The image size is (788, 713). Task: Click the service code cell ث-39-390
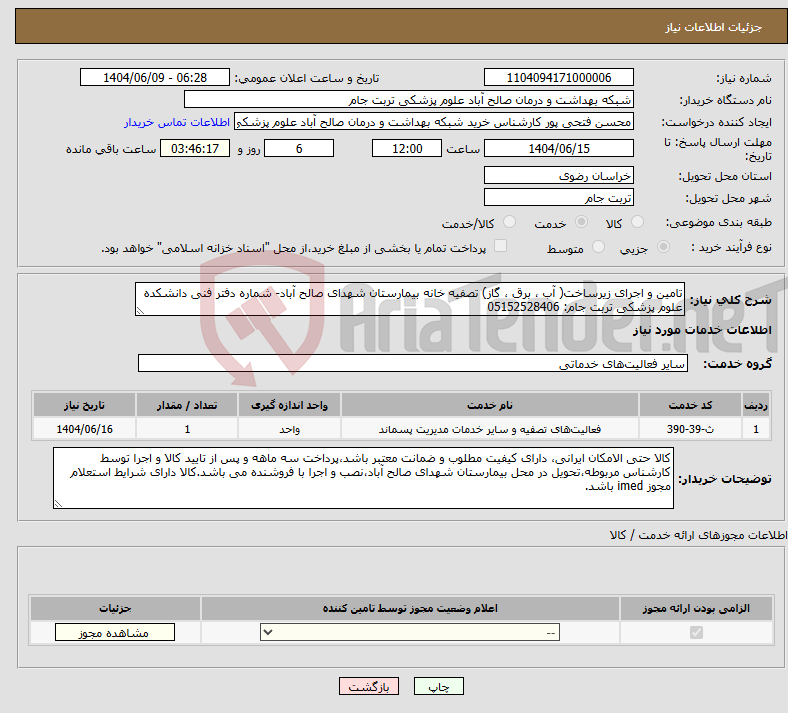[x=690, y=429]
